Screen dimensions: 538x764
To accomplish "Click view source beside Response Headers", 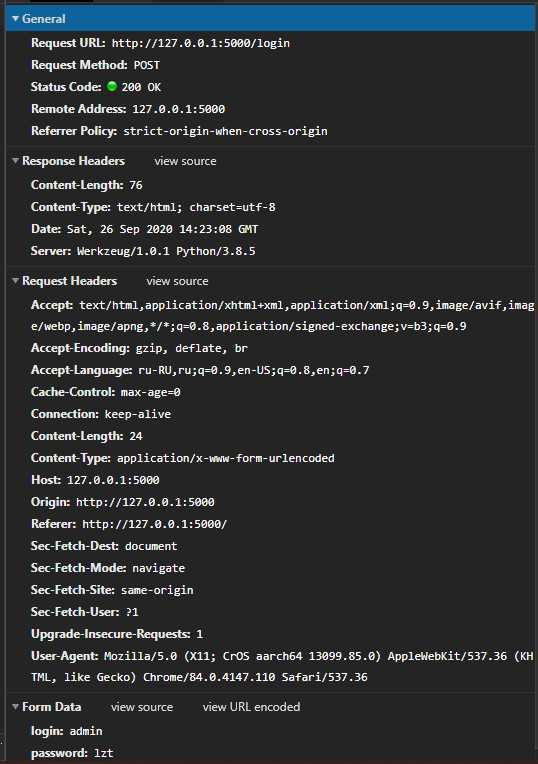I will pyautogui.click(x=185, y=161).
